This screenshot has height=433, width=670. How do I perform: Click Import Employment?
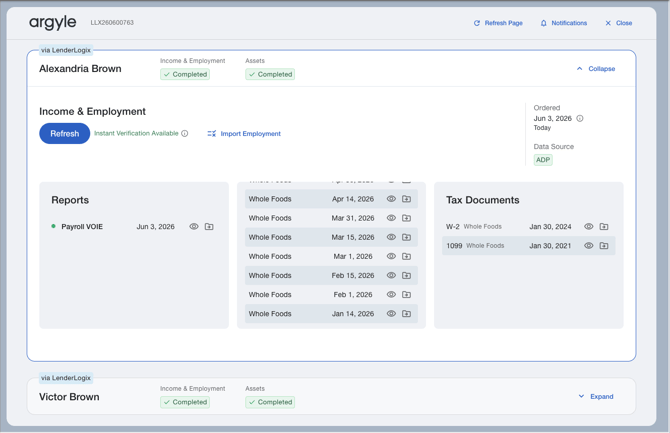[244, 134]
